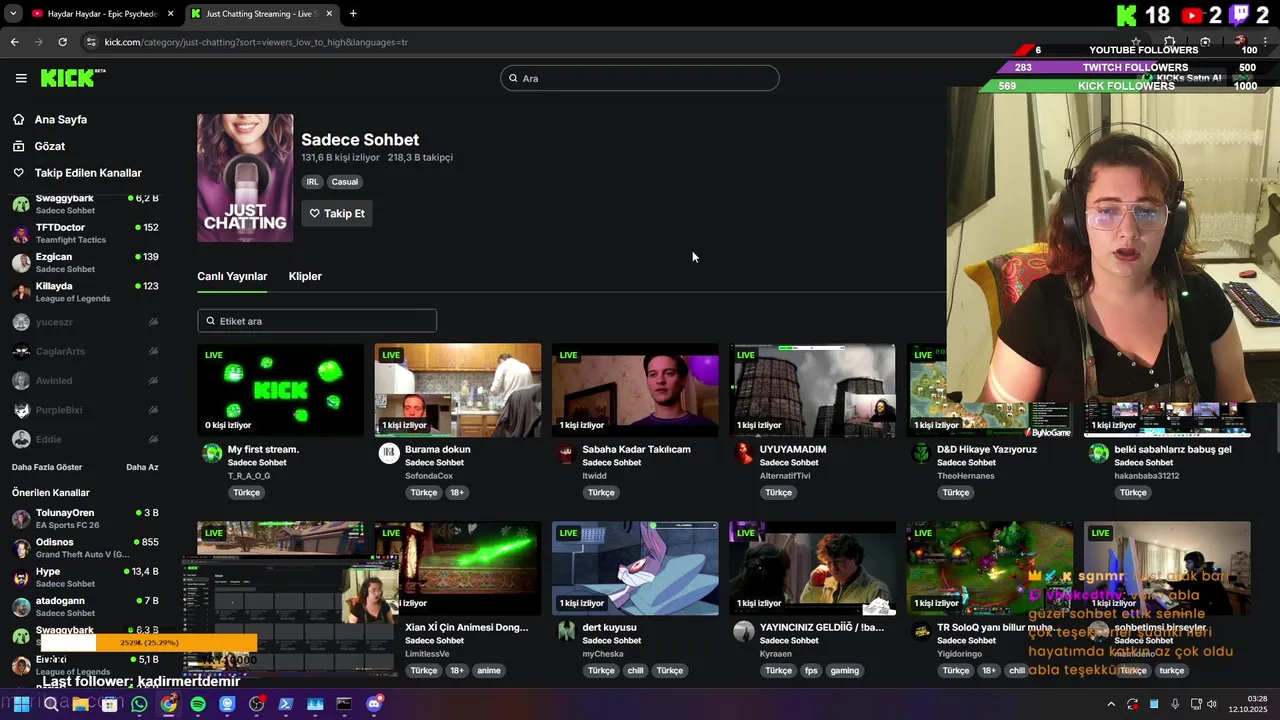Viewport: 1280px width, 720px height.
Task: Switch to Klipler tab
Action: 305,276
